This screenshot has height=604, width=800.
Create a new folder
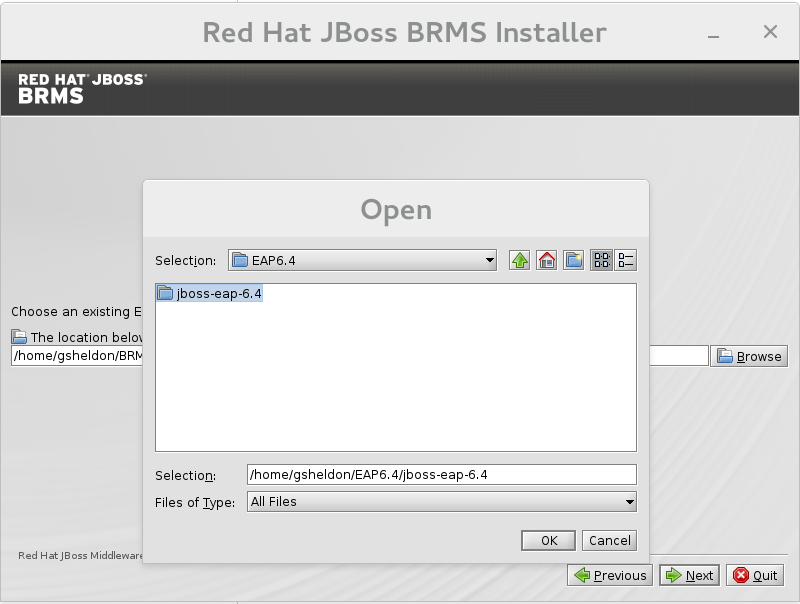[x=573, y=260]
